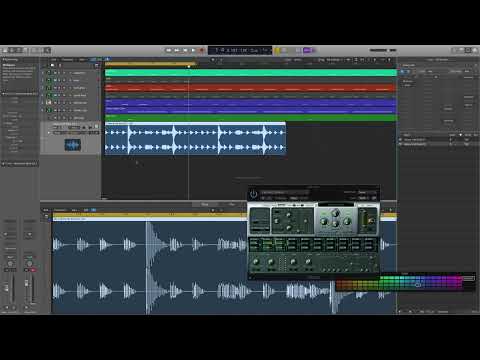
Task: Click the left channel strip's pan knob
Action: coord(10,264)
